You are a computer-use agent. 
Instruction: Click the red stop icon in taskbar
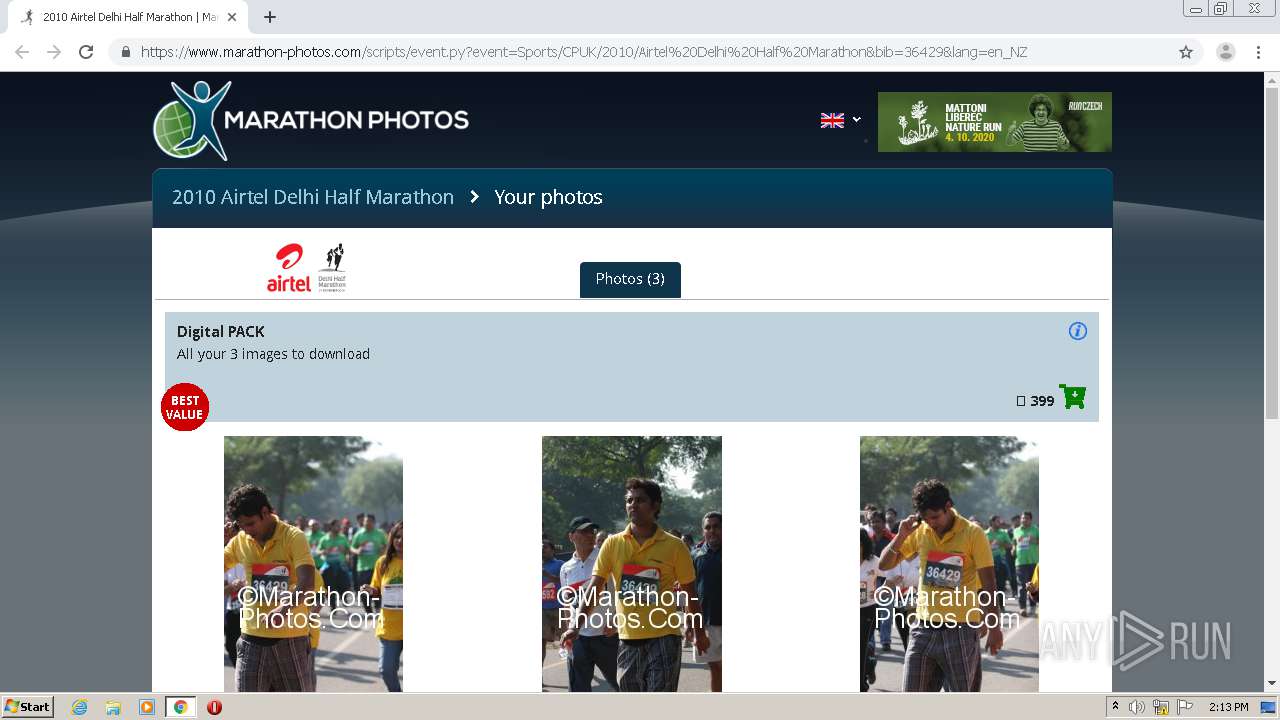[x=214, y=707]
